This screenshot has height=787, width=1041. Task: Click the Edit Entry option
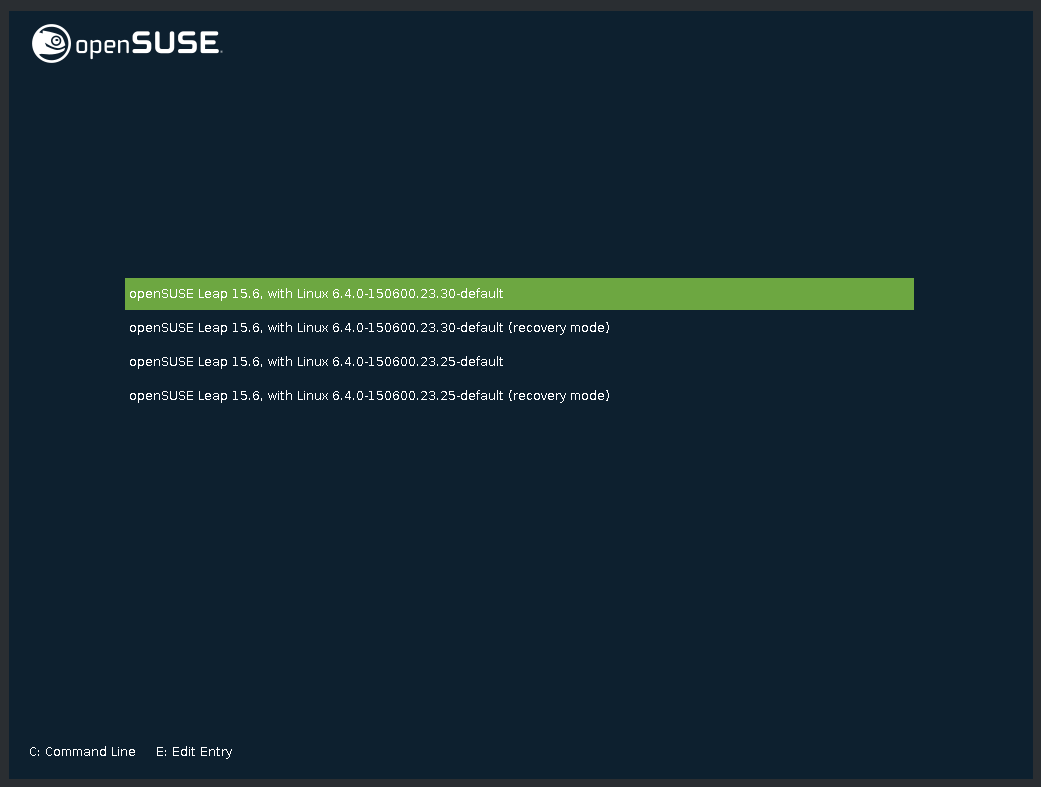194,752
